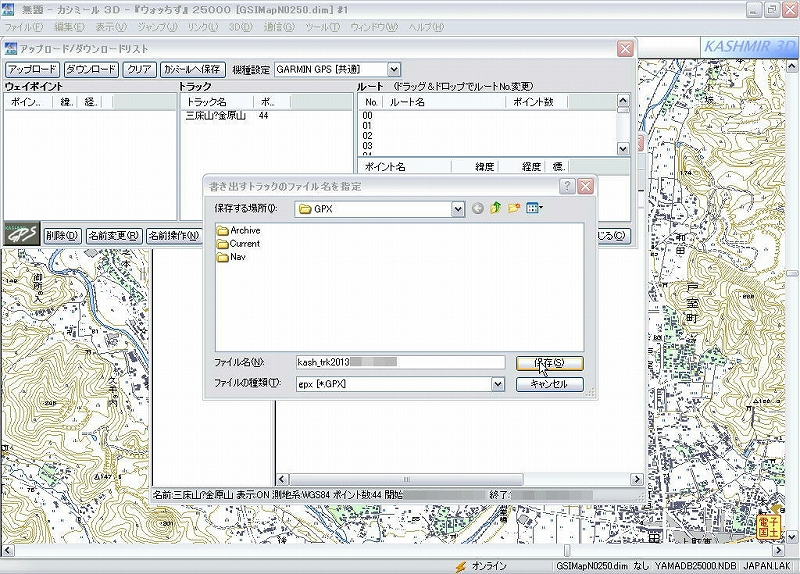Viewport: 800px width, 574px height.
Task: Open the GARMIN GPS model setting dropdown
Action: click(x=393, y=69)
